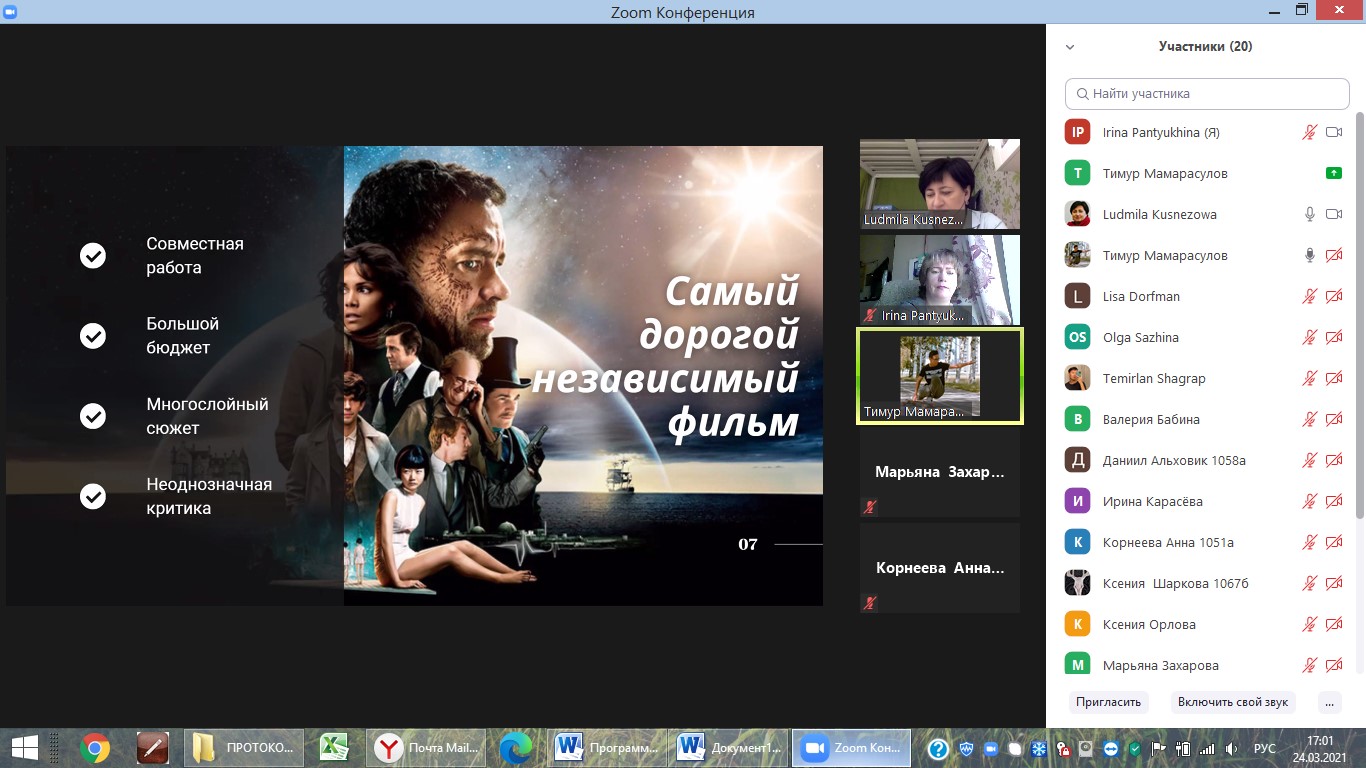Click Temirlan Shagrap's muted microphone icon
Screen dimensions: 1366x768
pos(1309,378)
